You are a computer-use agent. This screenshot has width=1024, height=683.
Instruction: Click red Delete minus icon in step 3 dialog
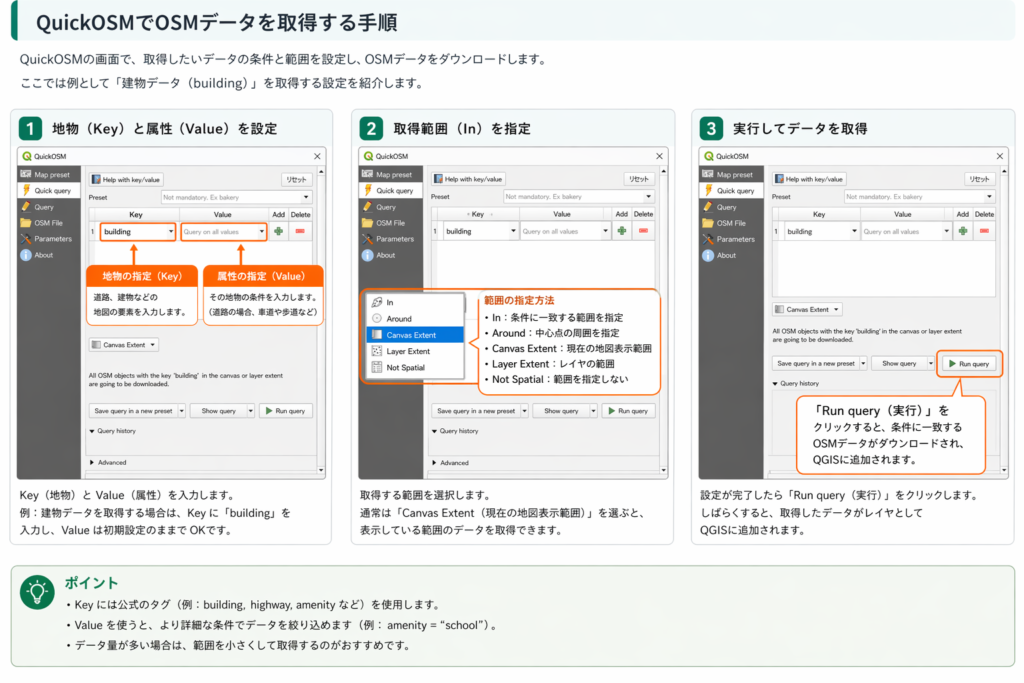point(984,231)
